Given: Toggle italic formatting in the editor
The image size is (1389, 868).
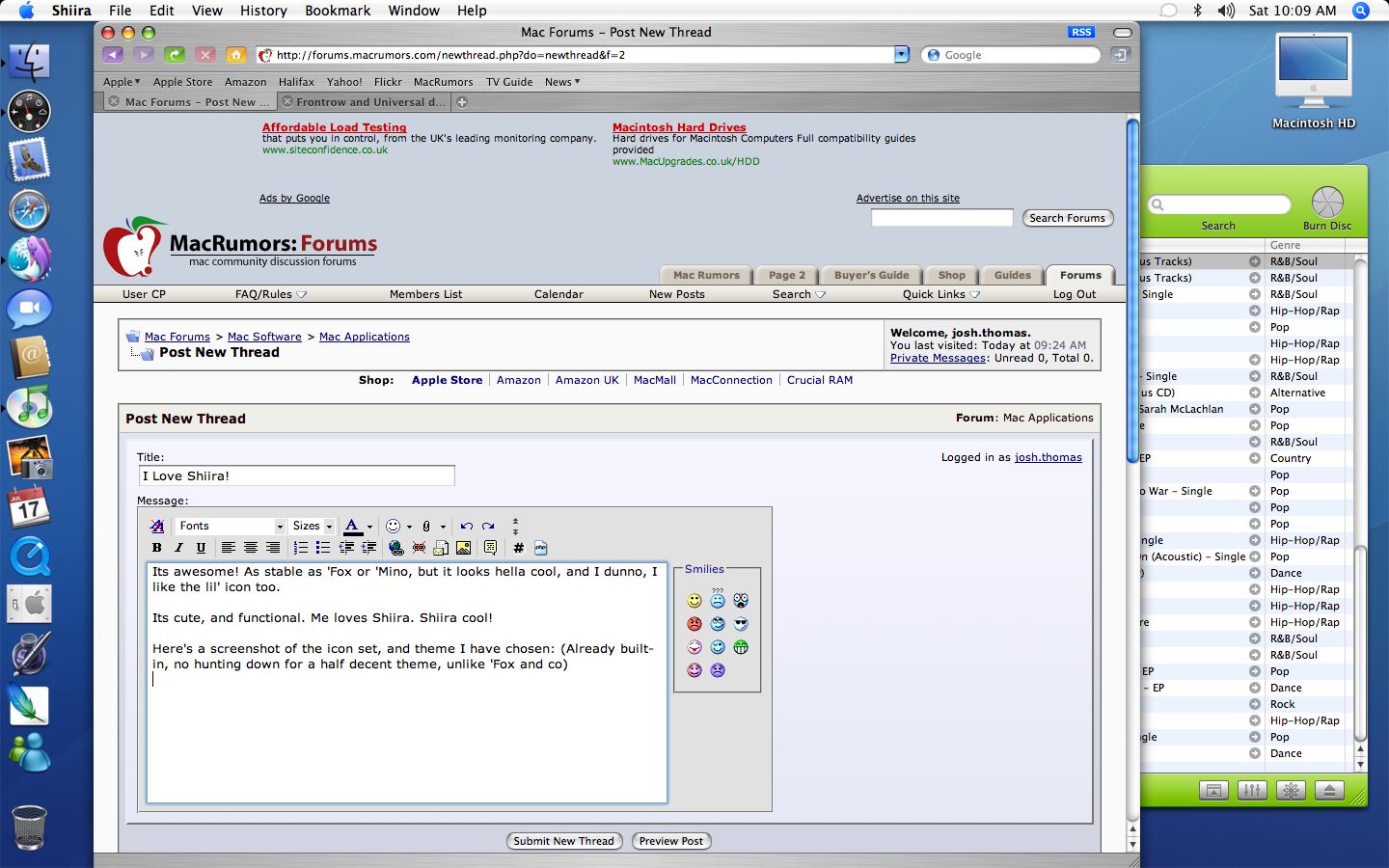Looking at the screenshot, I should 178,548.
